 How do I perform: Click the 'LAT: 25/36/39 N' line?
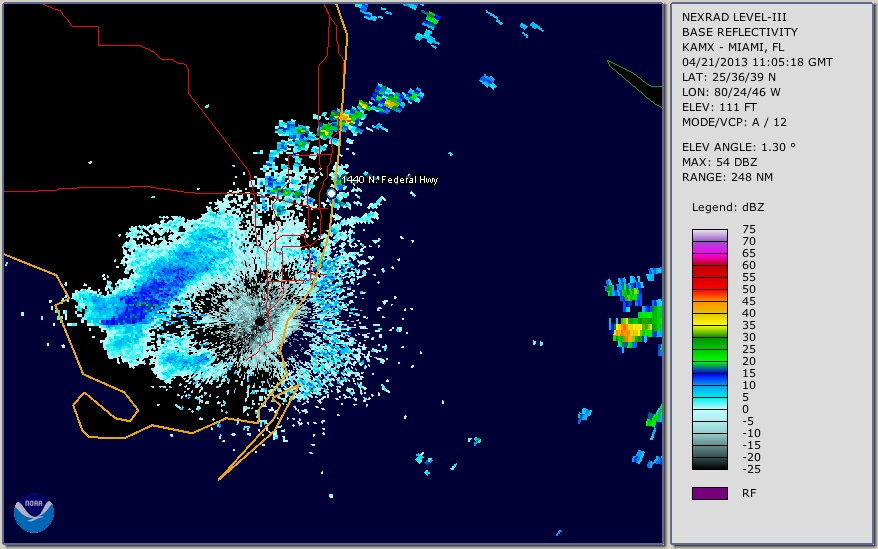point(728,77)
